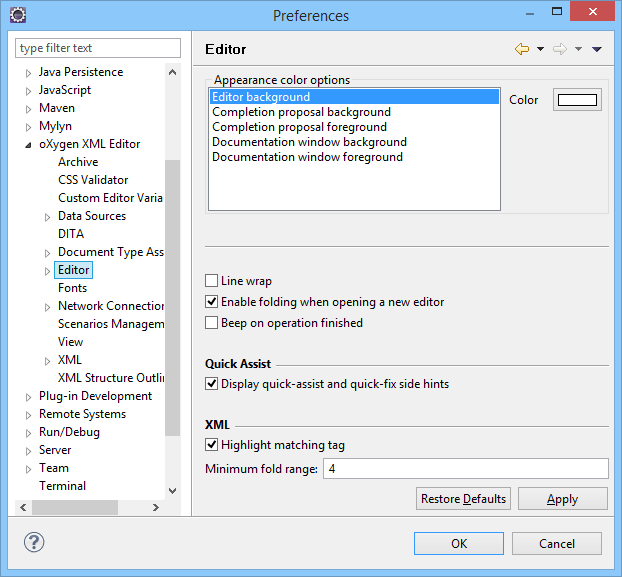The width and height of the screenshot is (622, 577).
Task: Open the editor background color swatch
Action: (577, 100)
